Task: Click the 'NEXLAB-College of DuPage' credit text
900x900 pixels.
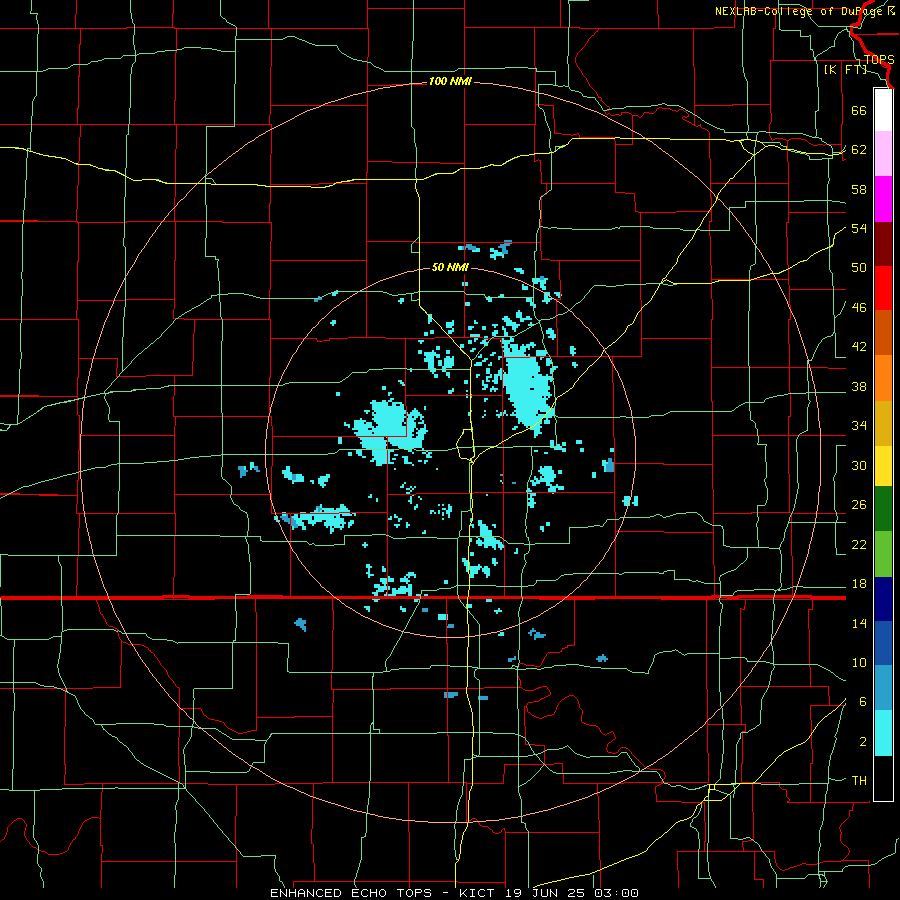Action: [x=797, y=11]
